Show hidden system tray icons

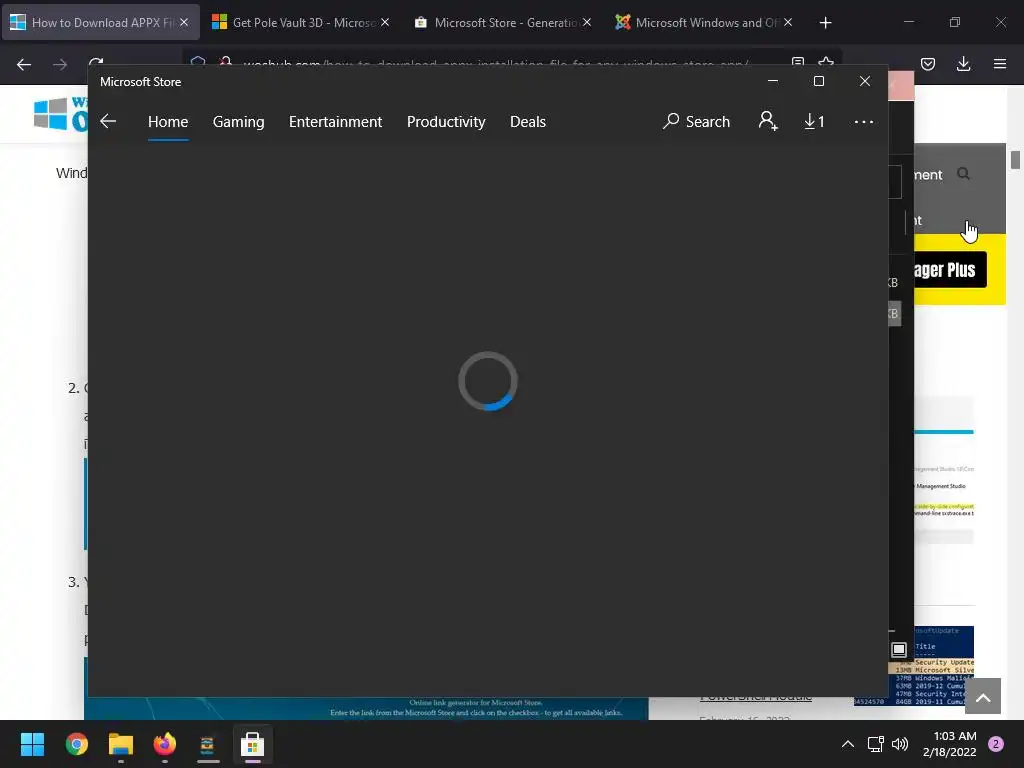848,744
